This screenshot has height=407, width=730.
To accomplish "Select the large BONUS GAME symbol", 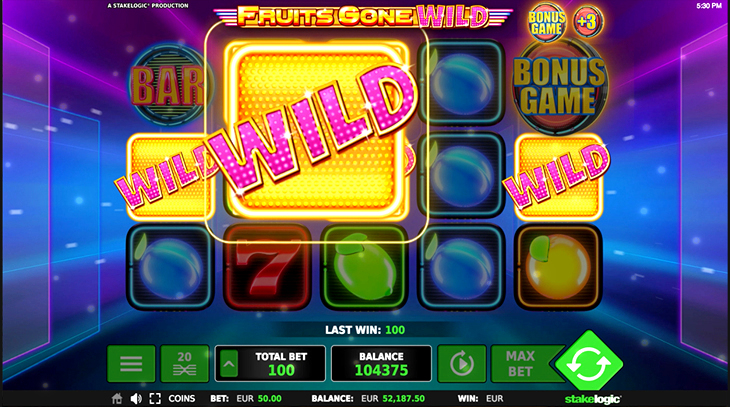I will pos(559,87).
